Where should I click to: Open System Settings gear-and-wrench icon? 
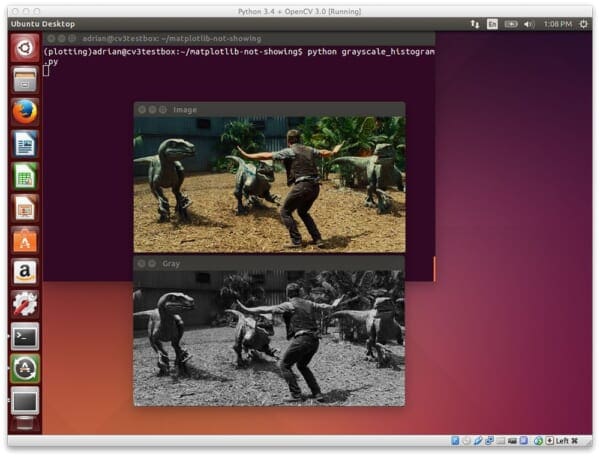[x=25, y=303]
